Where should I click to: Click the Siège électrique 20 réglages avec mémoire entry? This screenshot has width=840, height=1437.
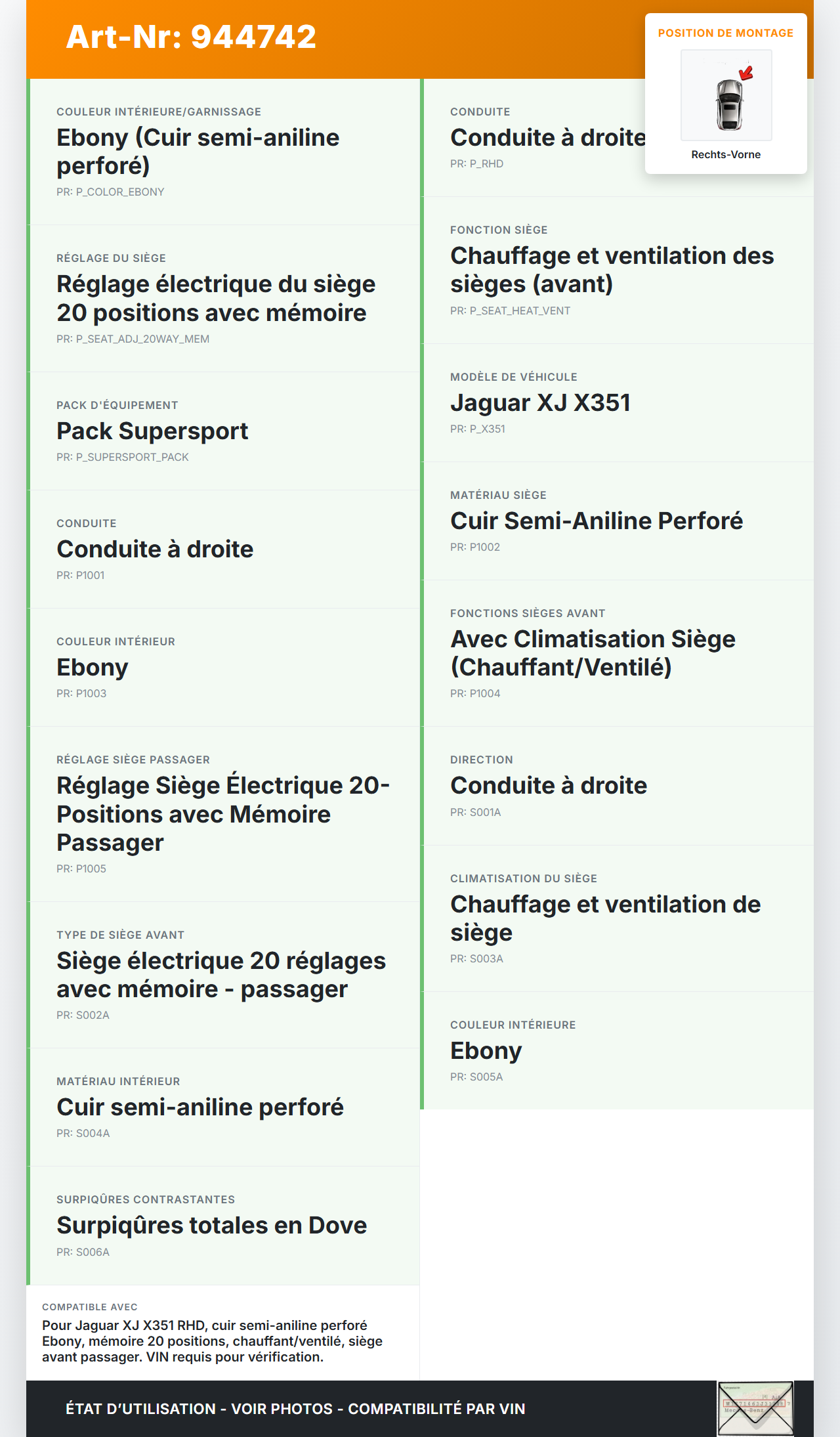coord(220,975)
